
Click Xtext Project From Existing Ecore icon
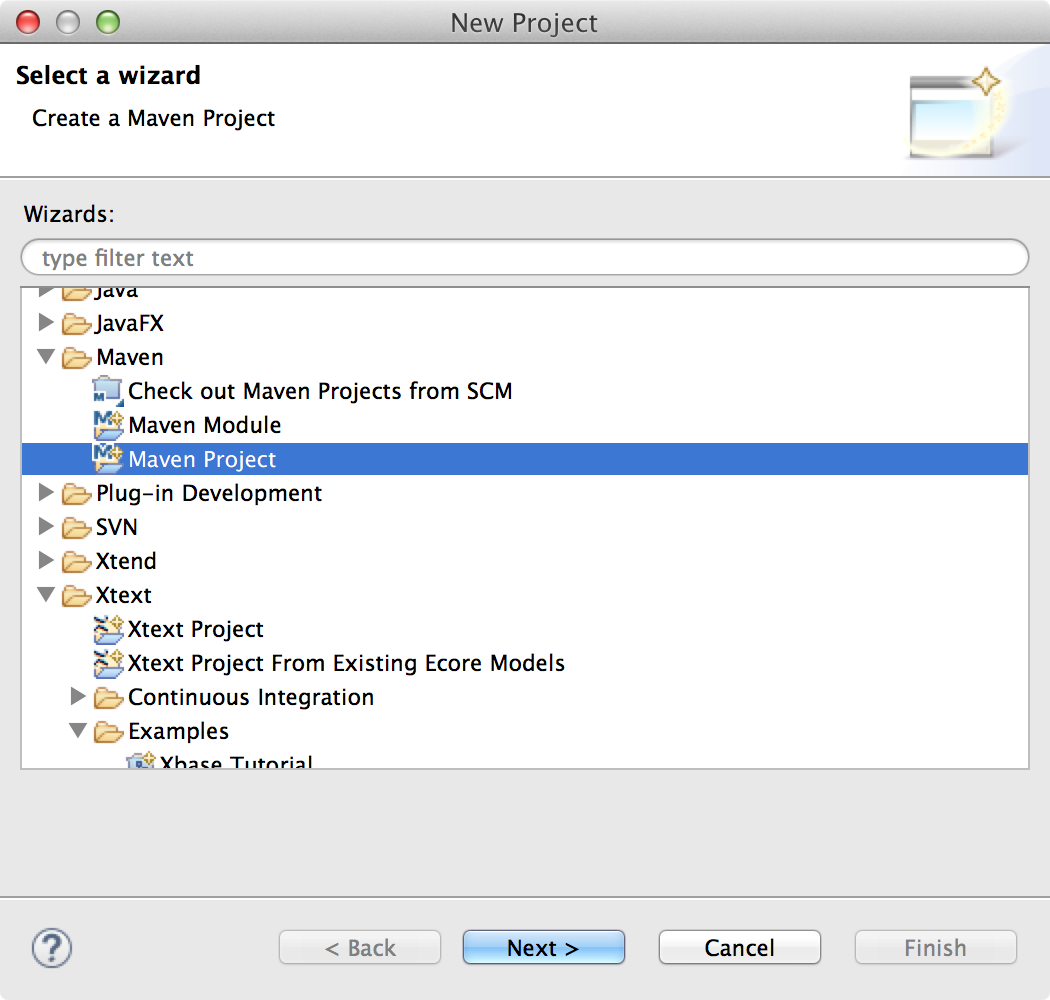point(107,663)
